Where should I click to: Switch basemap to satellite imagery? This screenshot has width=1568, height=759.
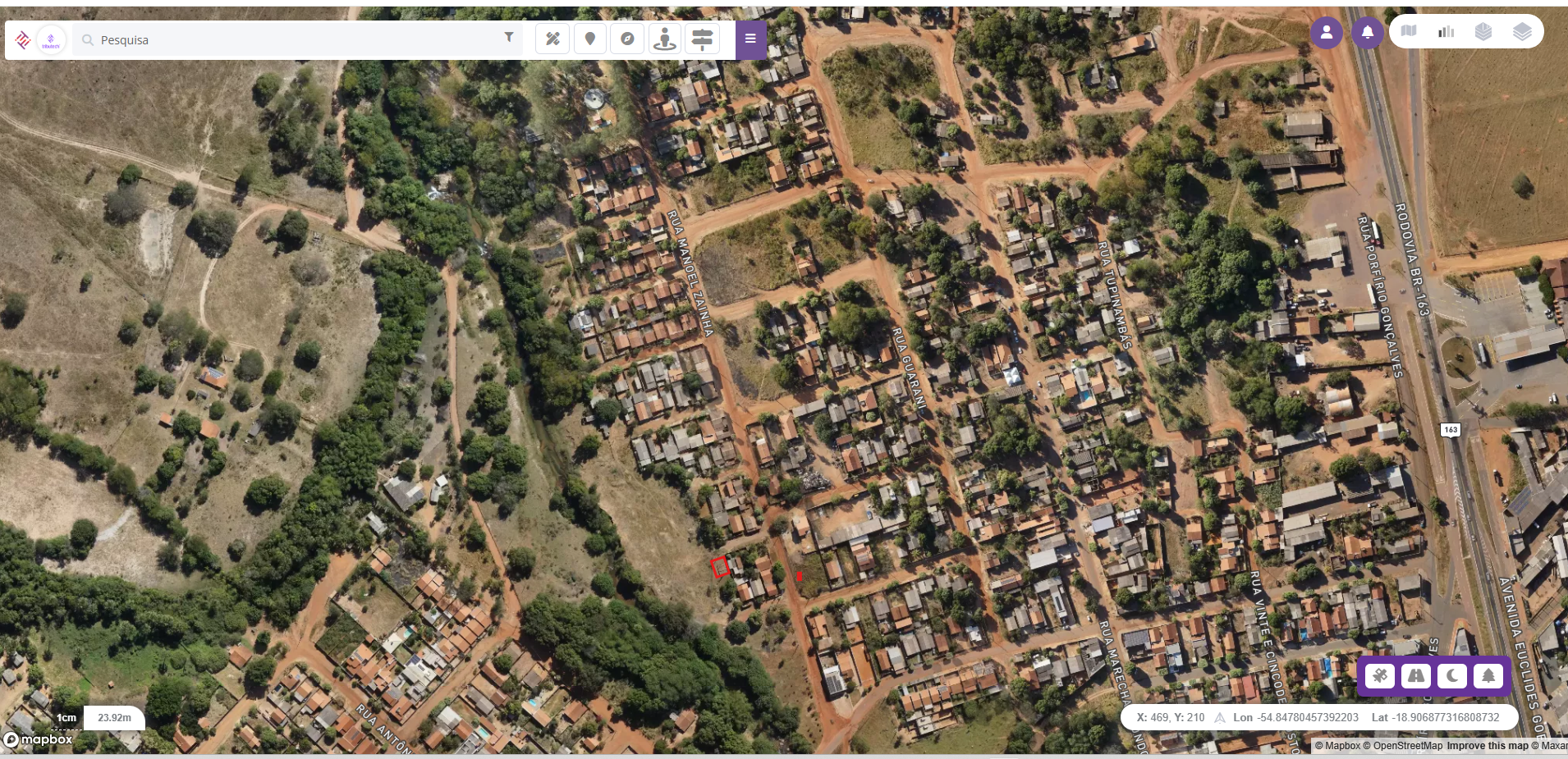click(x=1380, y=676)
